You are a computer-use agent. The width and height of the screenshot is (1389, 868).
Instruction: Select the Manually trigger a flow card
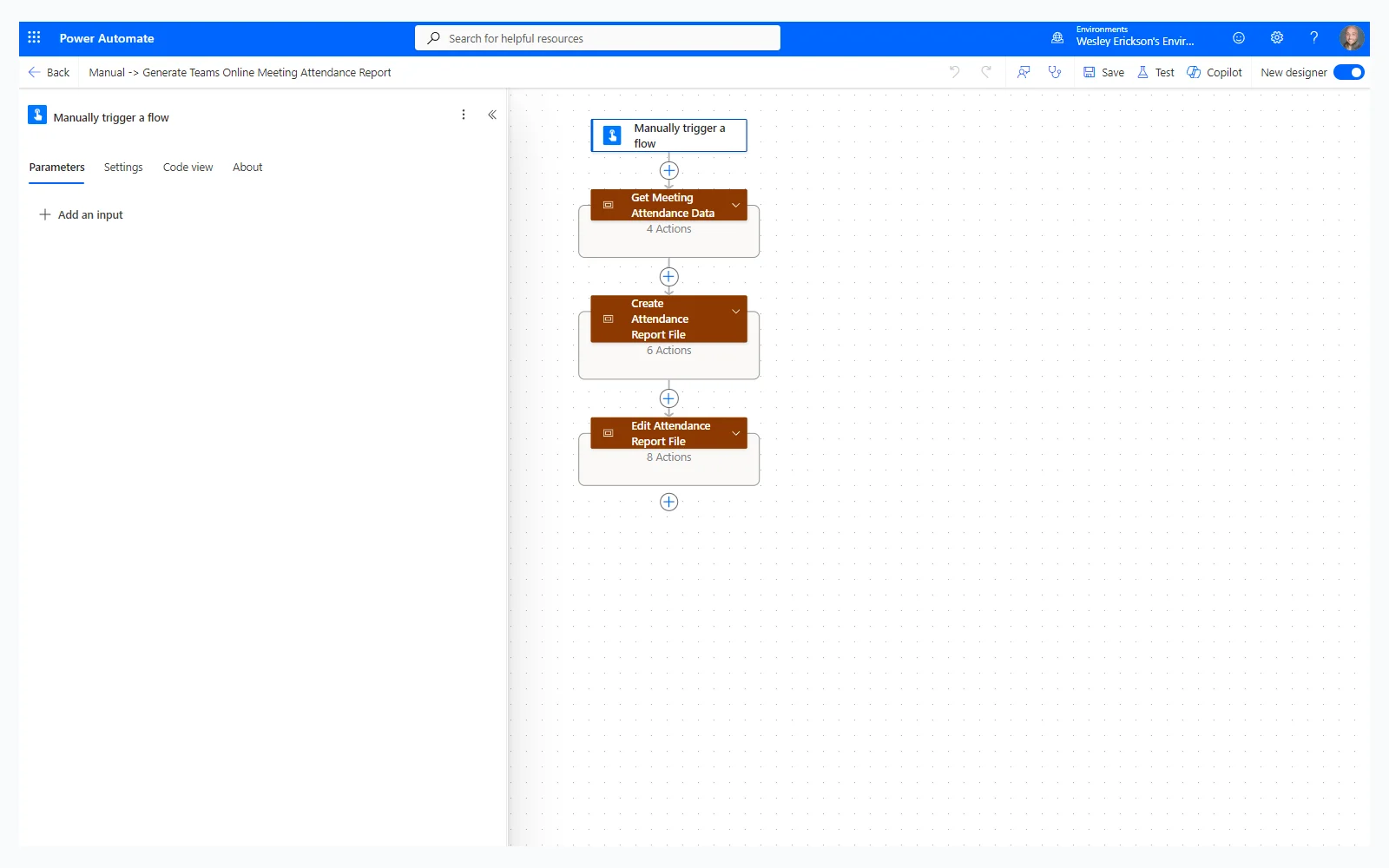click(668, 135)
